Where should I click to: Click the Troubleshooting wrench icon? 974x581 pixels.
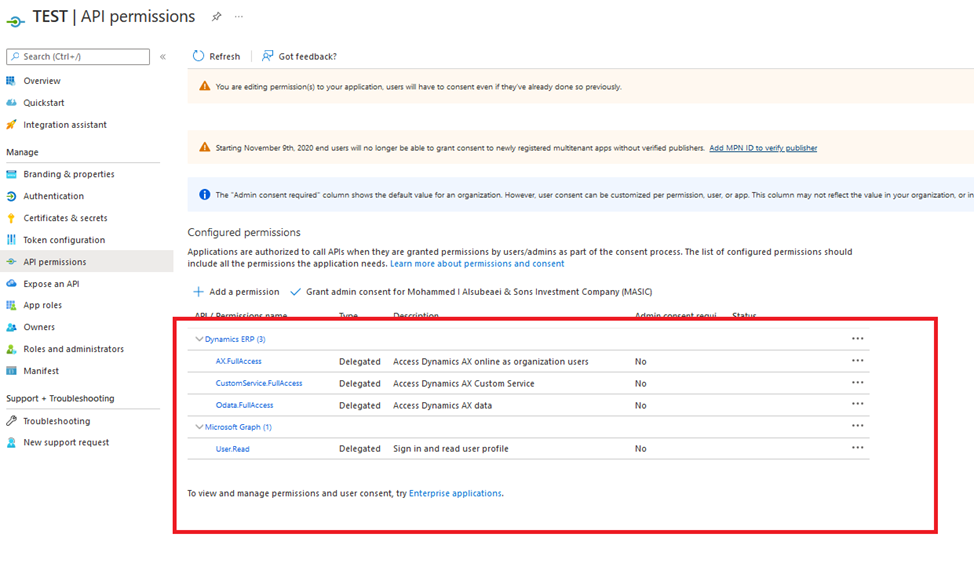point(11,421)
